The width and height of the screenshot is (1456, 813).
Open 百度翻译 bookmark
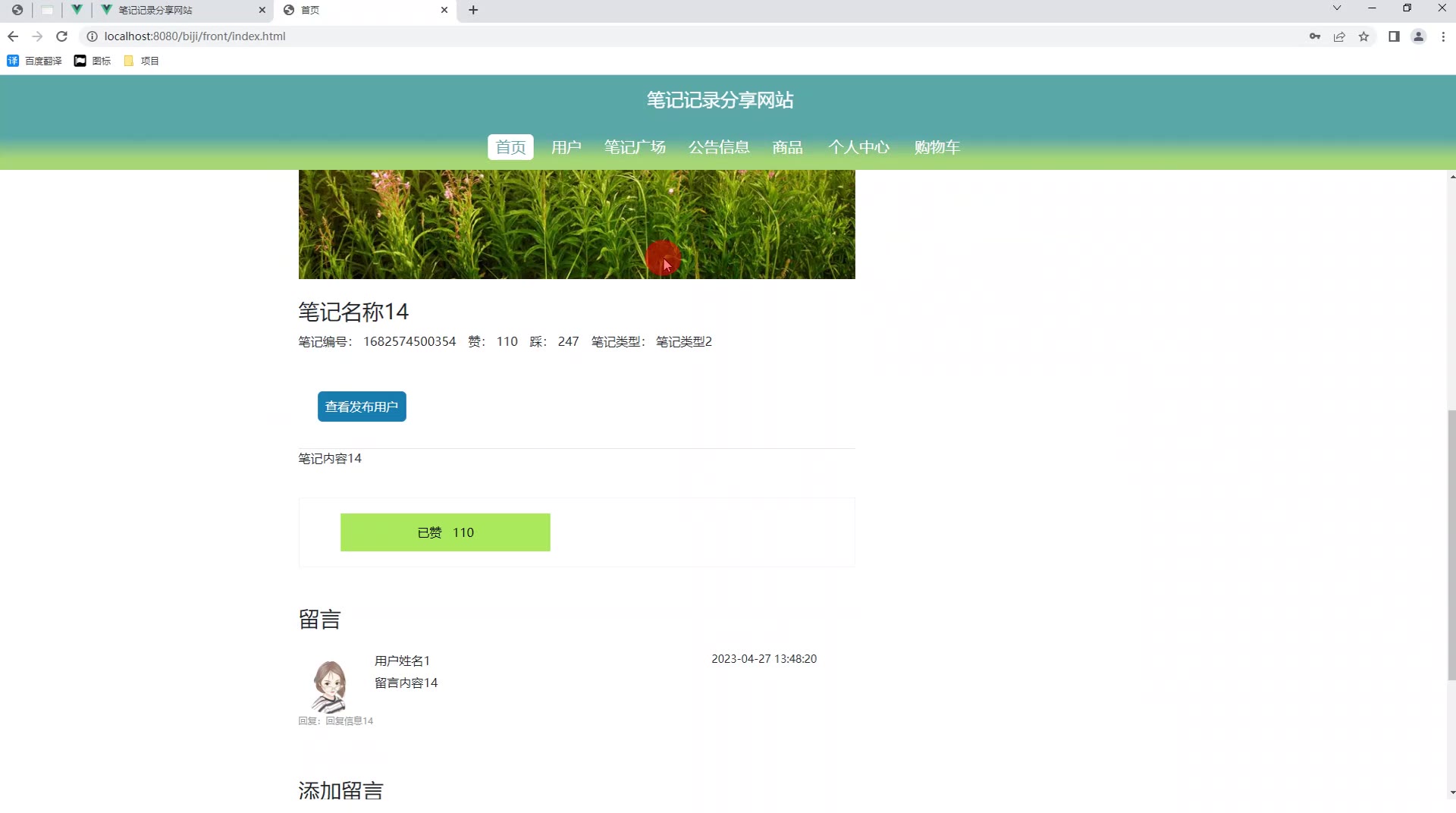pos(35,61)
